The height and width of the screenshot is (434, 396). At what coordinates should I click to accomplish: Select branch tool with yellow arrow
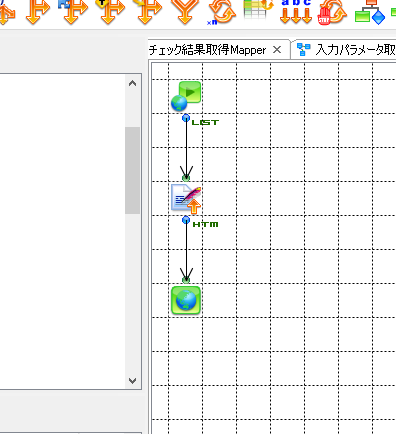[148, 12]
